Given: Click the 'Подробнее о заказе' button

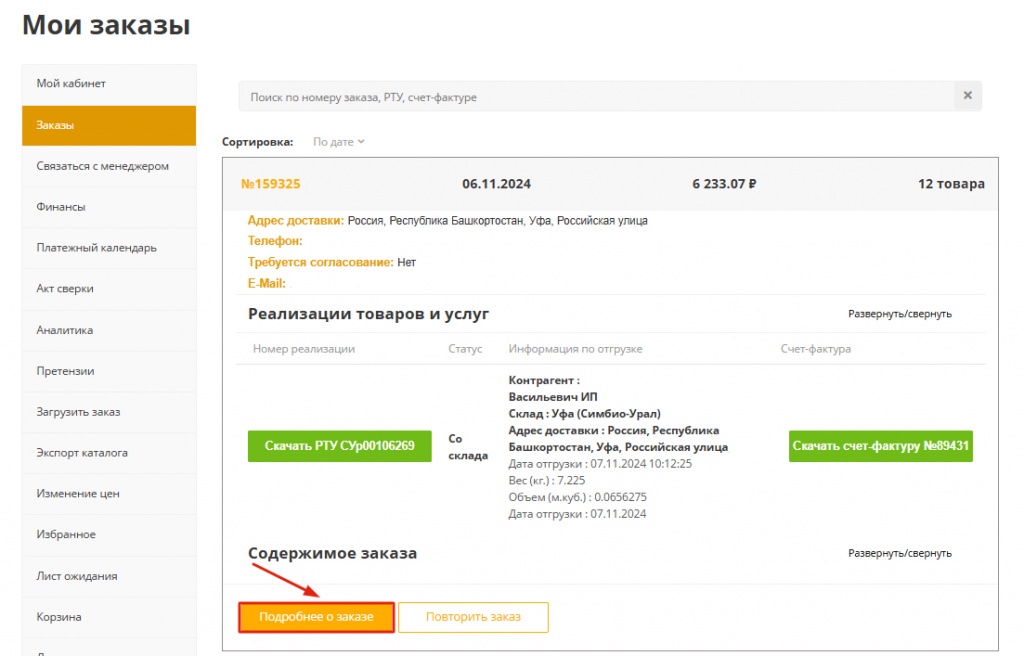Looking at the screenshot, I should click(316, 617).
